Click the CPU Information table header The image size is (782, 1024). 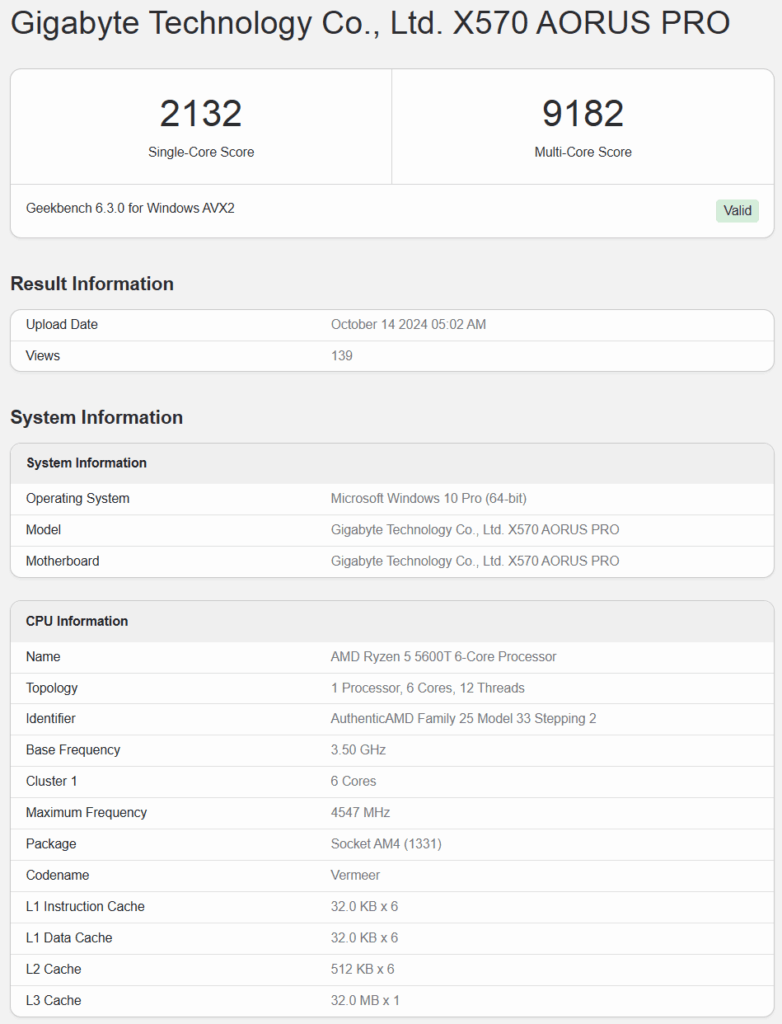(77, 621)
